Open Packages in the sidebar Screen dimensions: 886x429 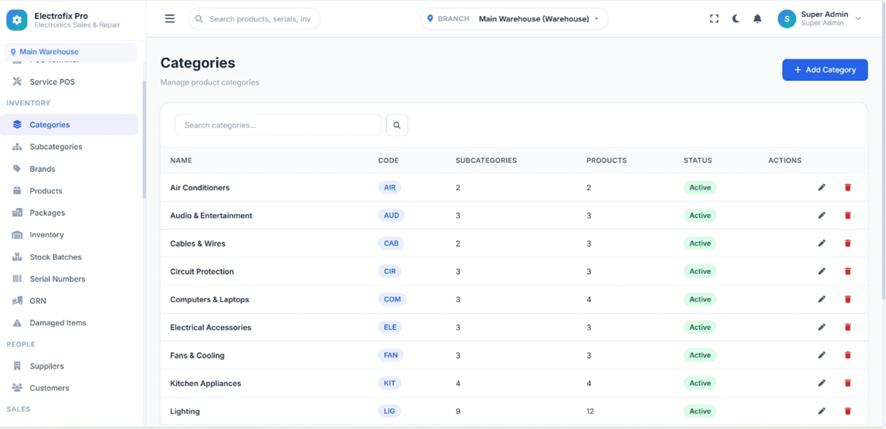tap(69, 213)
